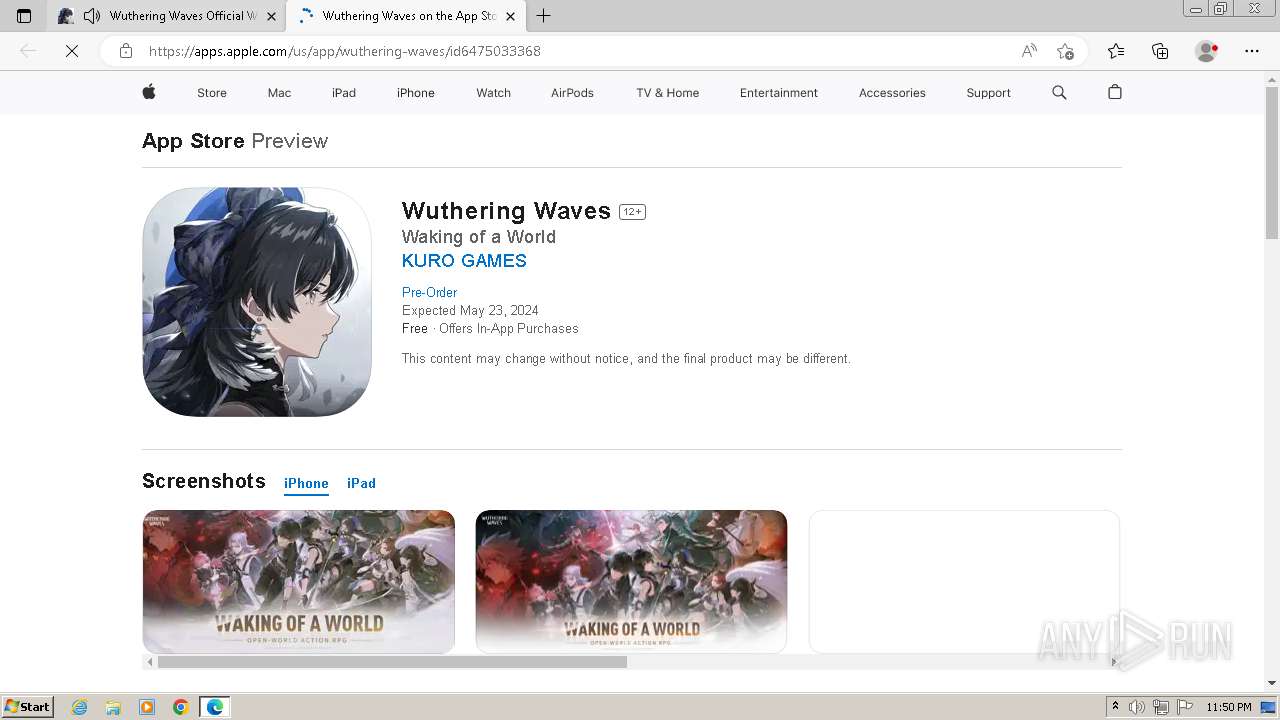The width and height of the screenshot is (1280, 720).
Task: Open the Store menu item
Action: pos(212,93)
